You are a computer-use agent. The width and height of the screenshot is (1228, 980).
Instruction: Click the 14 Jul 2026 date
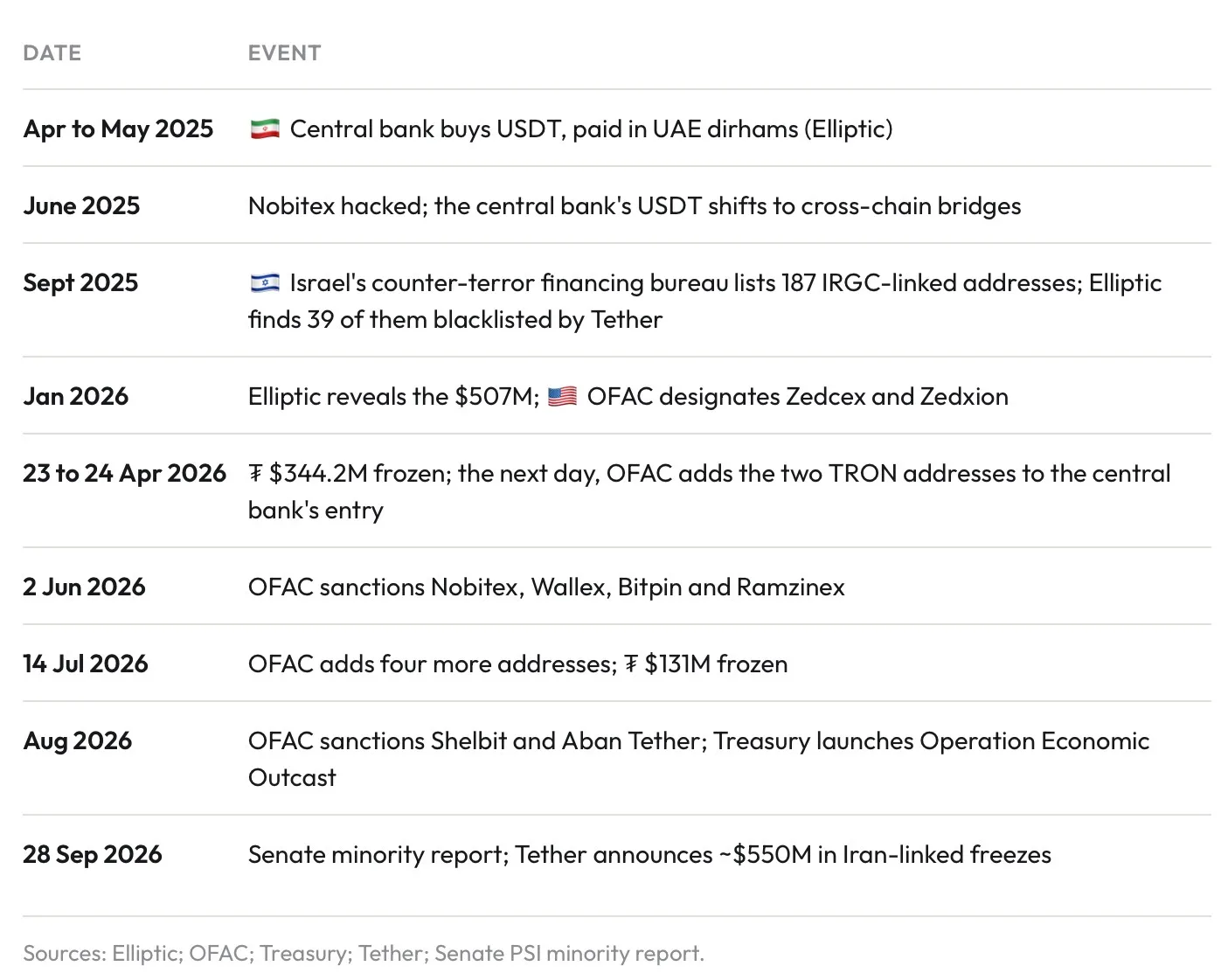pos(86,664)
